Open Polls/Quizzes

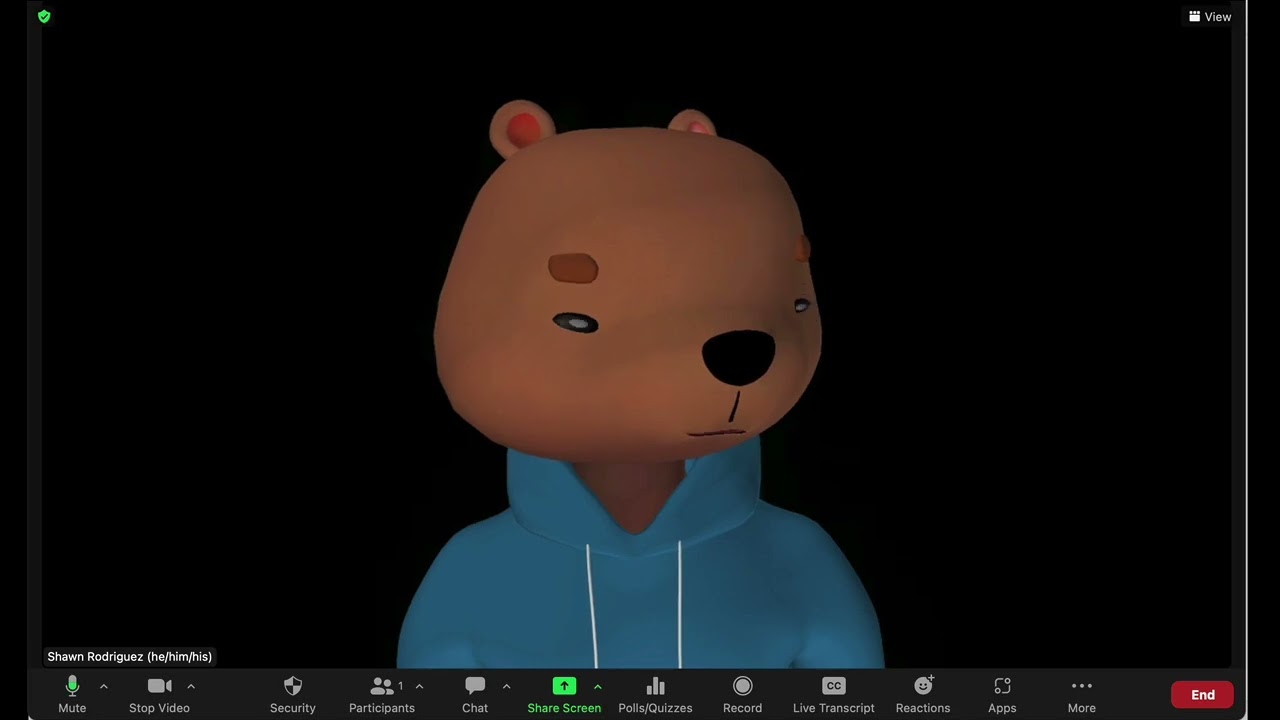tap(655, 695)
